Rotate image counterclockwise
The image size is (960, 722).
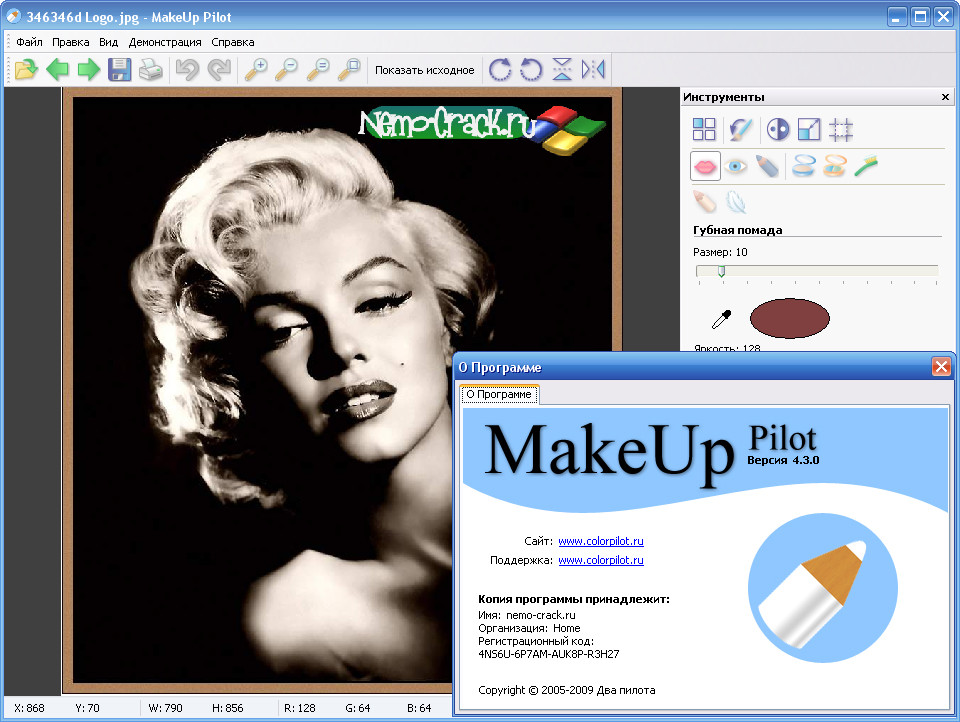pyautogui.click(x=531, y=69)
